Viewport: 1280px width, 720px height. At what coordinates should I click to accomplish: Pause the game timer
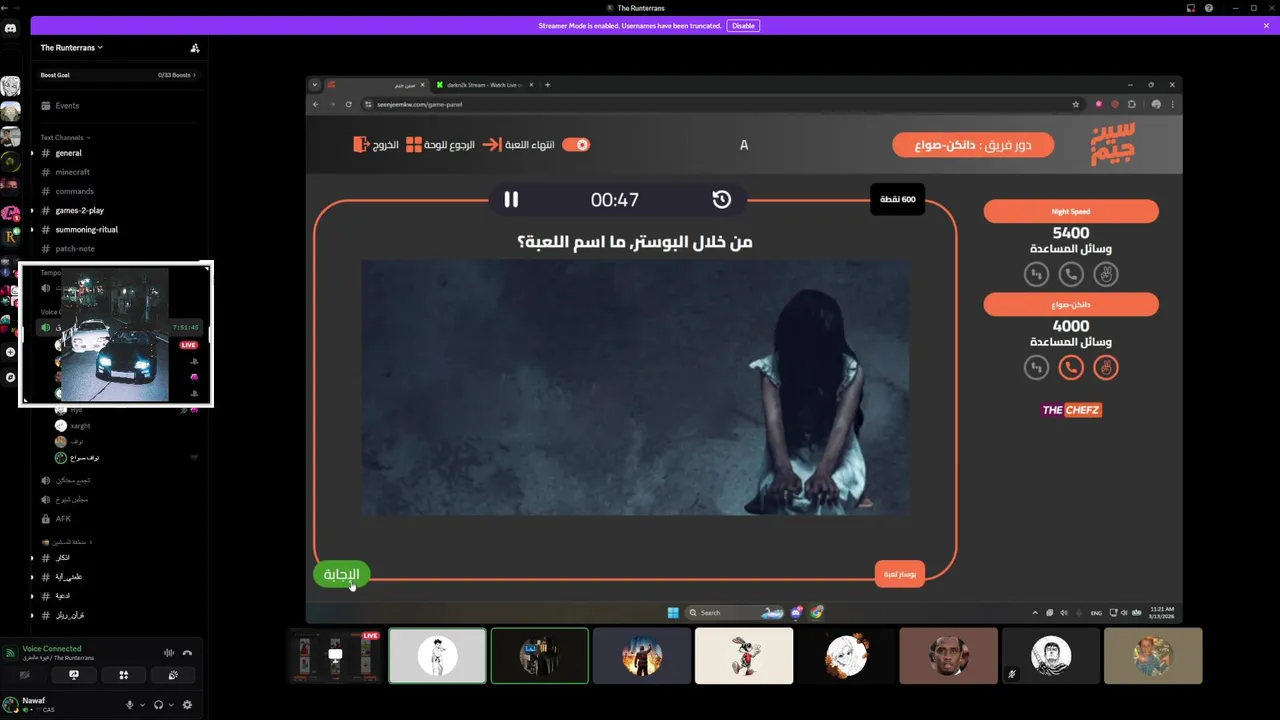511,200
